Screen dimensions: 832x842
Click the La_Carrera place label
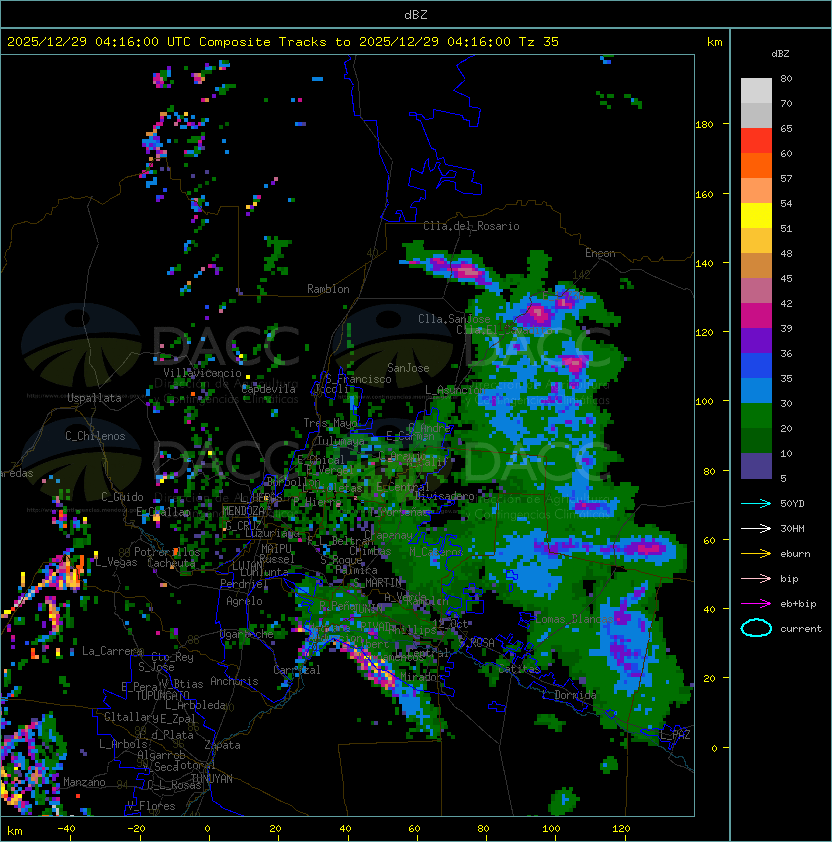[112, 651]
